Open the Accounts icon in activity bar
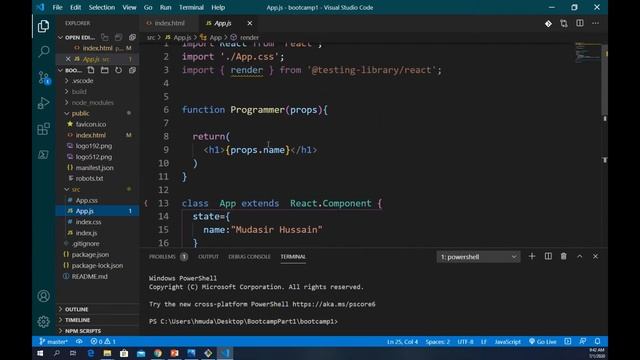This screenshot has width=640, height=360. coord(43,296)
